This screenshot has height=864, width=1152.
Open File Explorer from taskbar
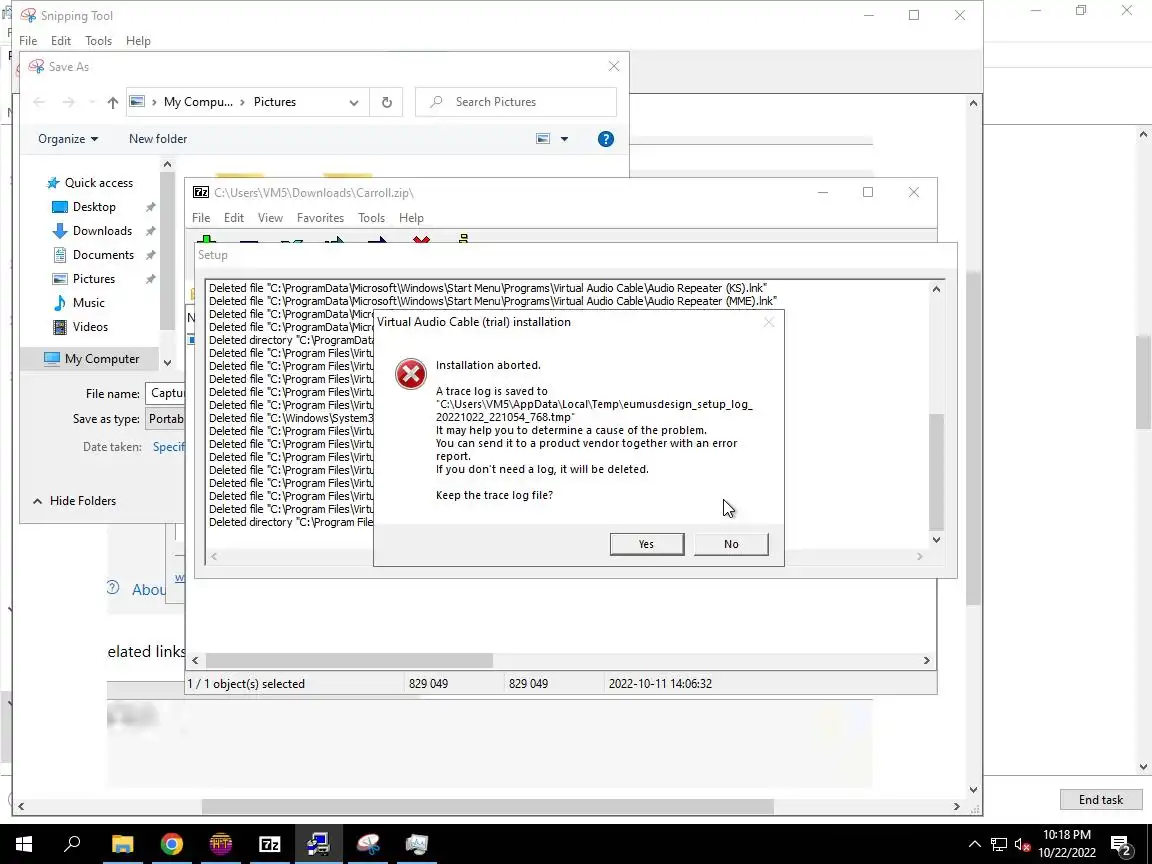pyautogui.click(x=123, y=844)
